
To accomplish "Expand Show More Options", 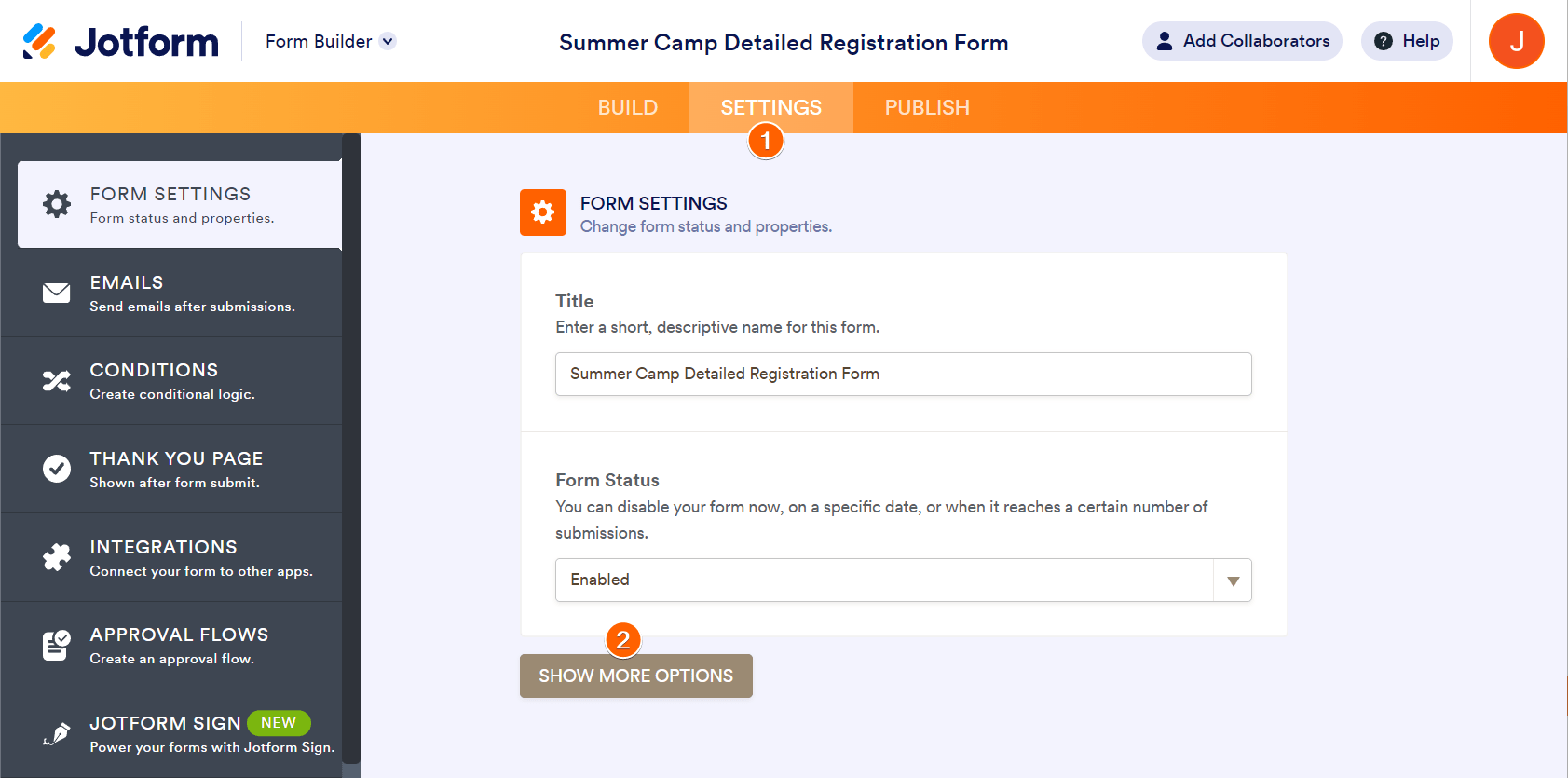I will pyautogui.click(x=636, y=676).
